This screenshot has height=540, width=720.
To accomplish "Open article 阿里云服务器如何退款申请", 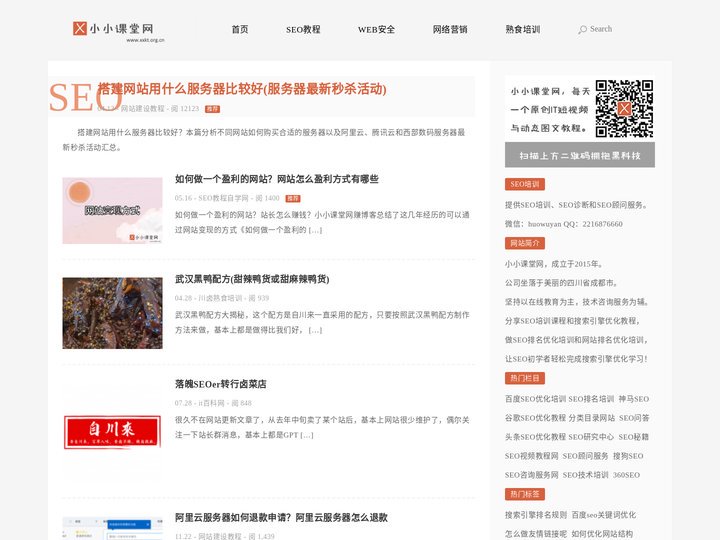I will [x=281, y=518].
